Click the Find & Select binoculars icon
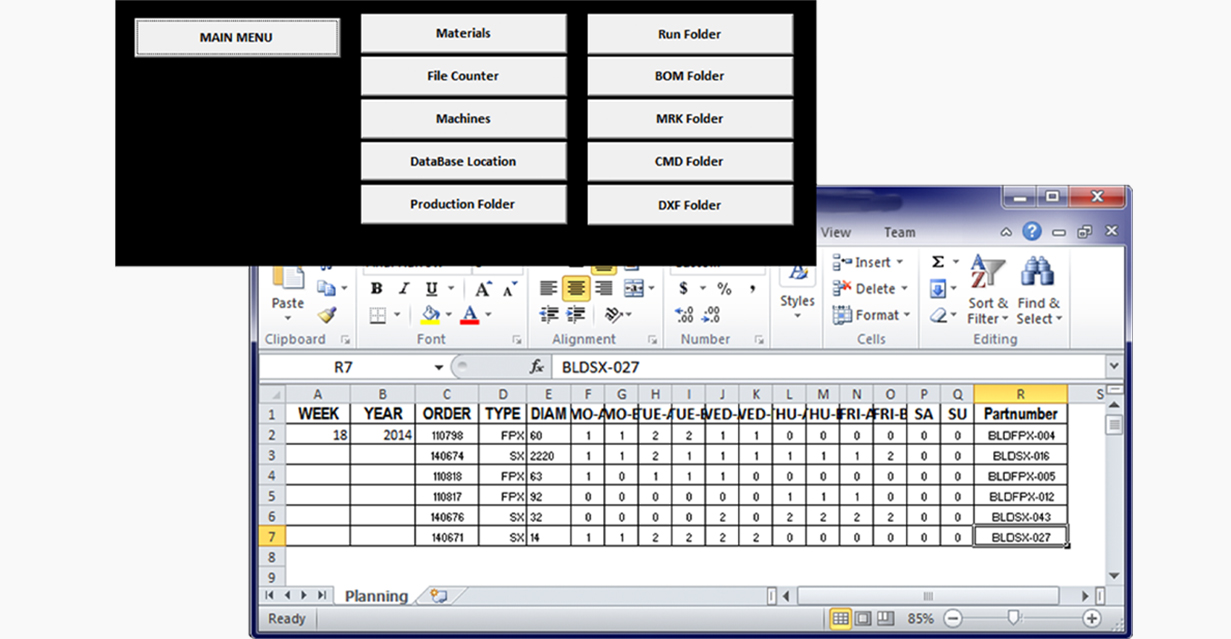The width and height of the screenshot is (1231, 639). click(1038, 273)
